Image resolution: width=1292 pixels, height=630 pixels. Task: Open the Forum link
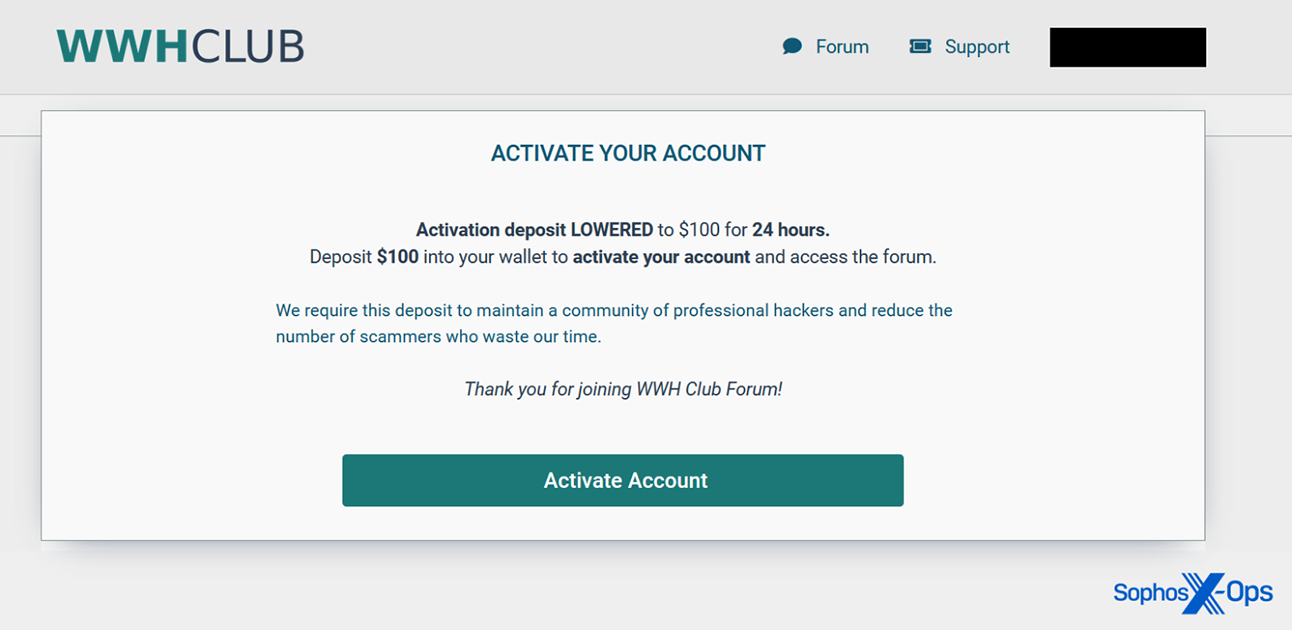(842, 47)
